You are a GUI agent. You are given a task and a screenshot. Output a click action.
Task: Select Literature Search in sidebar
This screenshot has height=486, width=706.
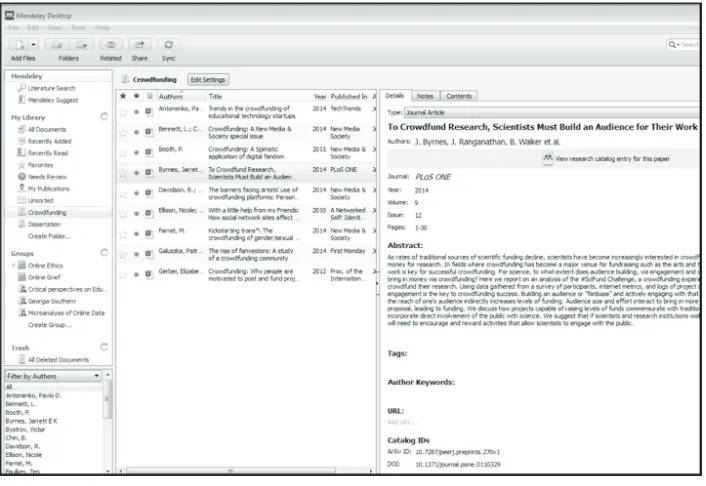(51, 88)
